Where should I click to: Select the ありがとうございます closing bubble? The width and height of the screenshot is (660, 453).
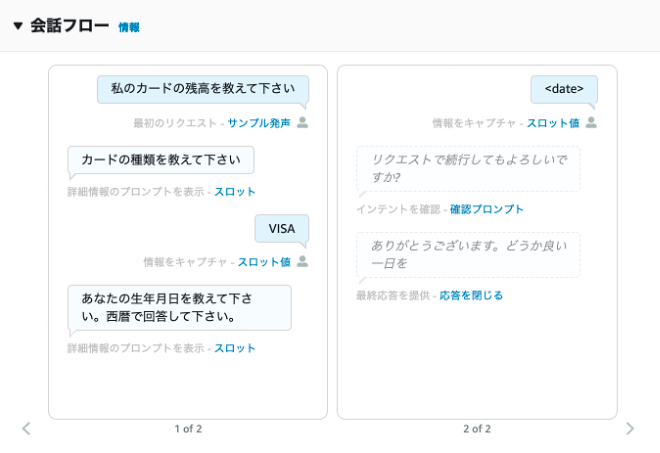pyautogui.click(x=468, y=255)
